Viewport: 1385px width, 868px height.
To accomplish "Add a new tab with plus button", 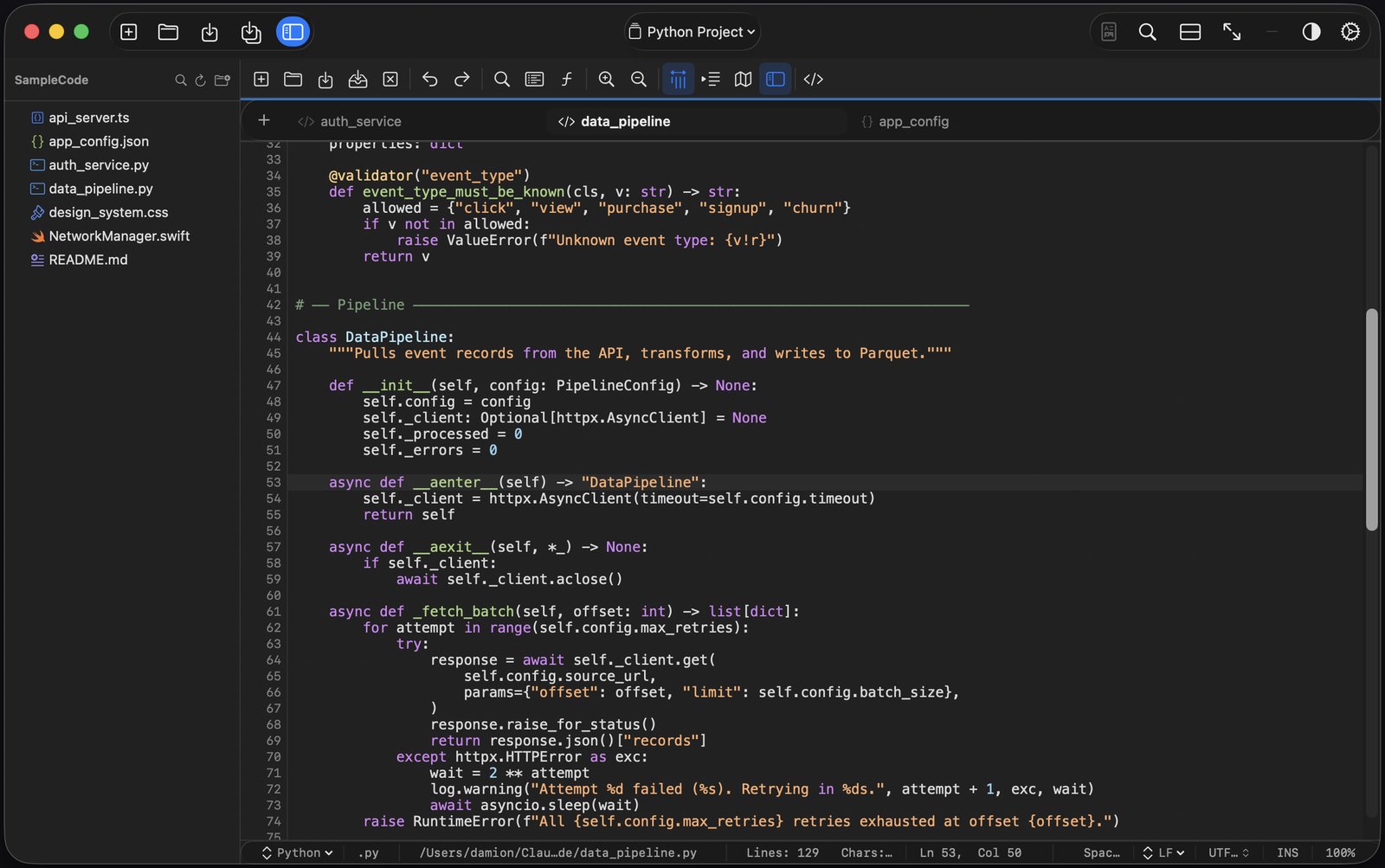I will click(x=264, y=121).
